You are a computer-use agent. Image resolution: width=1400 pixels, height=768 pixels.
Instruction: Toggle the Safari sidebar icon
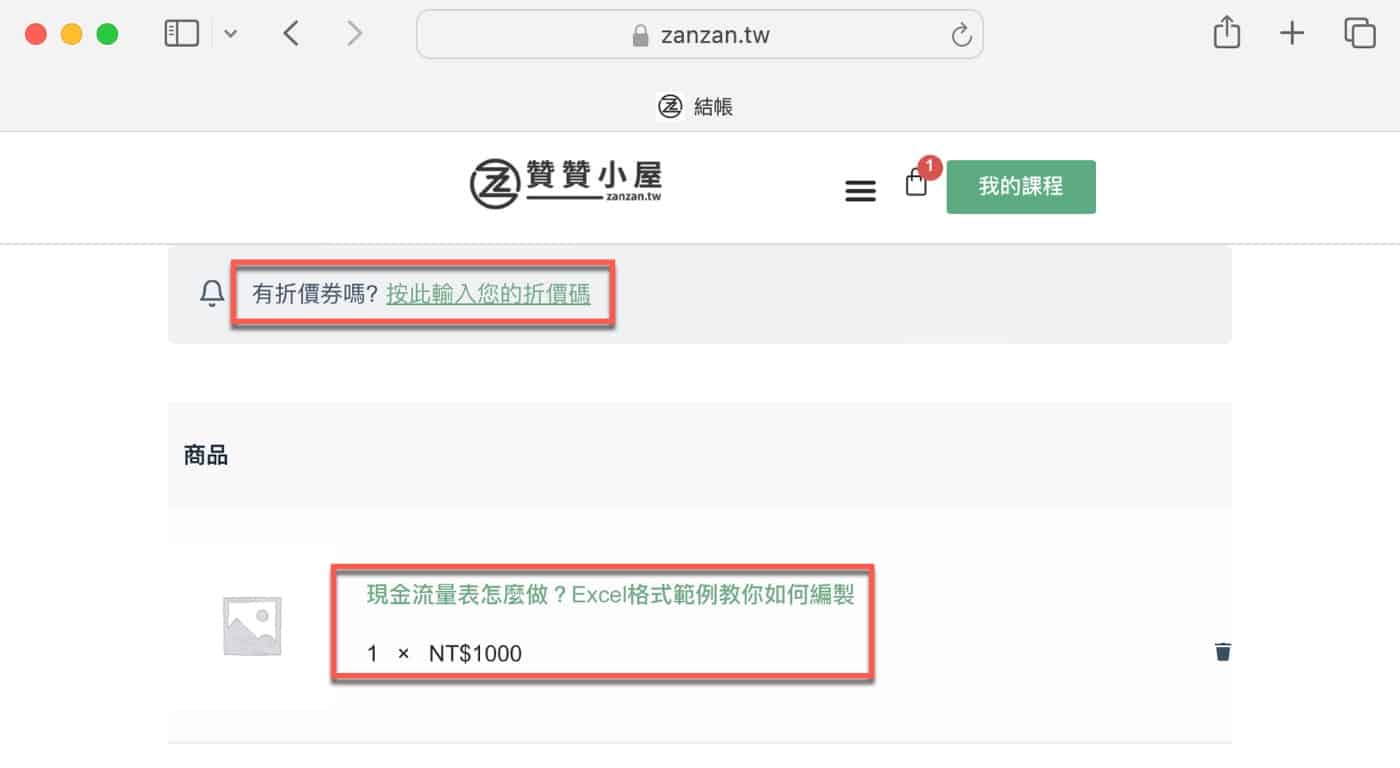click(181, 34)
